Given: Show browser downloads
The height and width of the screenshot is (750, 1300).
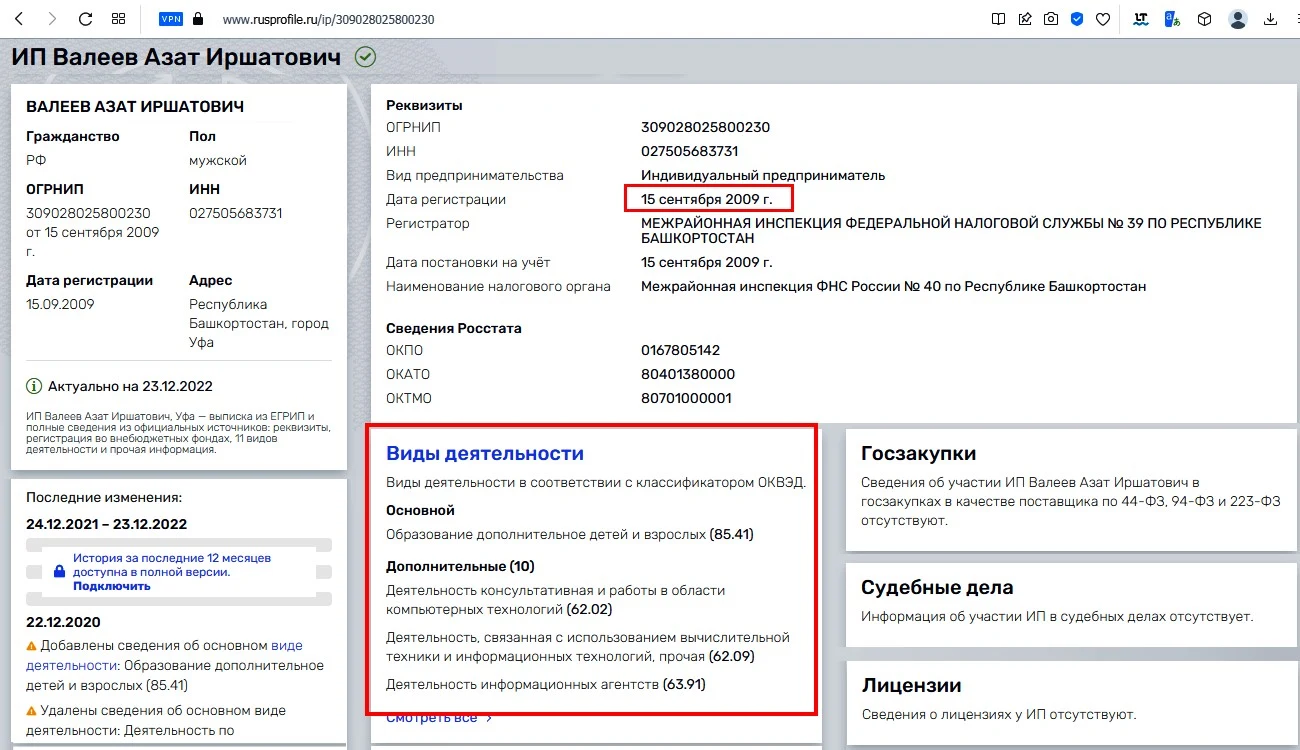Looking at the screenshot, I should coord(1271,19).
